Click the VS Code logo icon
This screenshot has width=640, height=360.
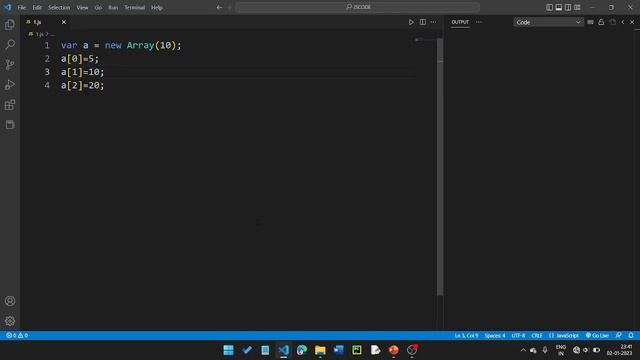(x=8, y=7)
